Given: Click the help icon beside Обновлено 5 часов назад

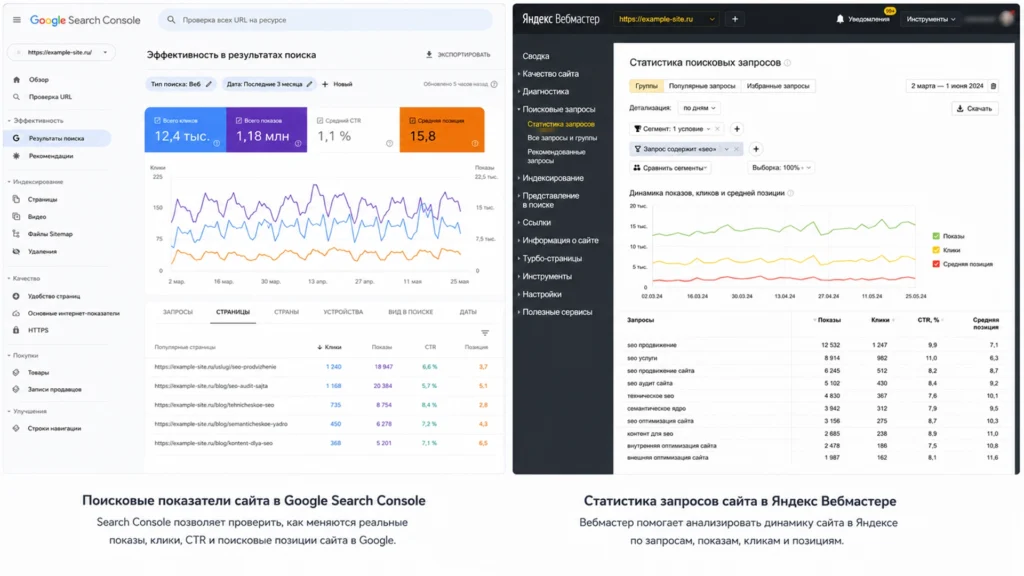Looking at the screenshot, I should pyautogui.click(x=494, y=84).
